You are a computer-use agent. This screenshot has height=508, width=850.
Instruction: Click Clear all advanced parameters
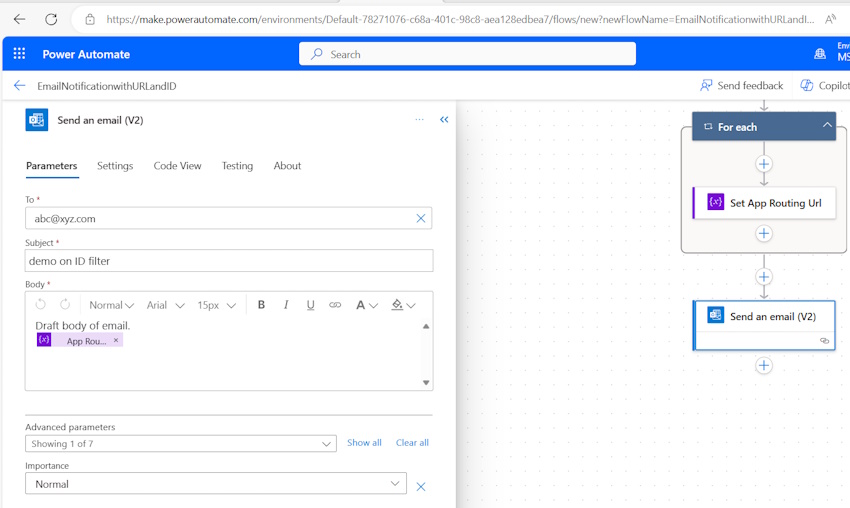tap(412, 442)
